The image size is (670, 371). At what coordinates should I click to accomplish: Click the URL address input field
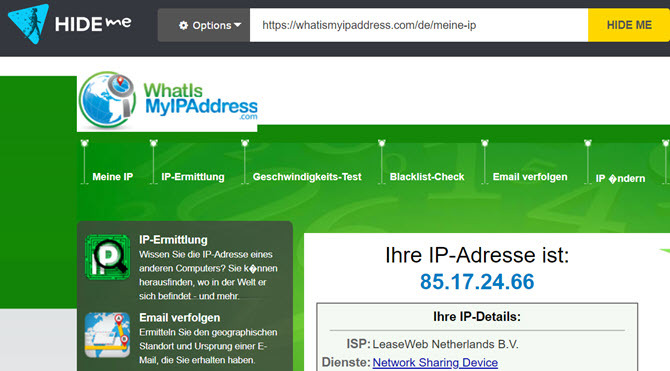tap(419, 25)
